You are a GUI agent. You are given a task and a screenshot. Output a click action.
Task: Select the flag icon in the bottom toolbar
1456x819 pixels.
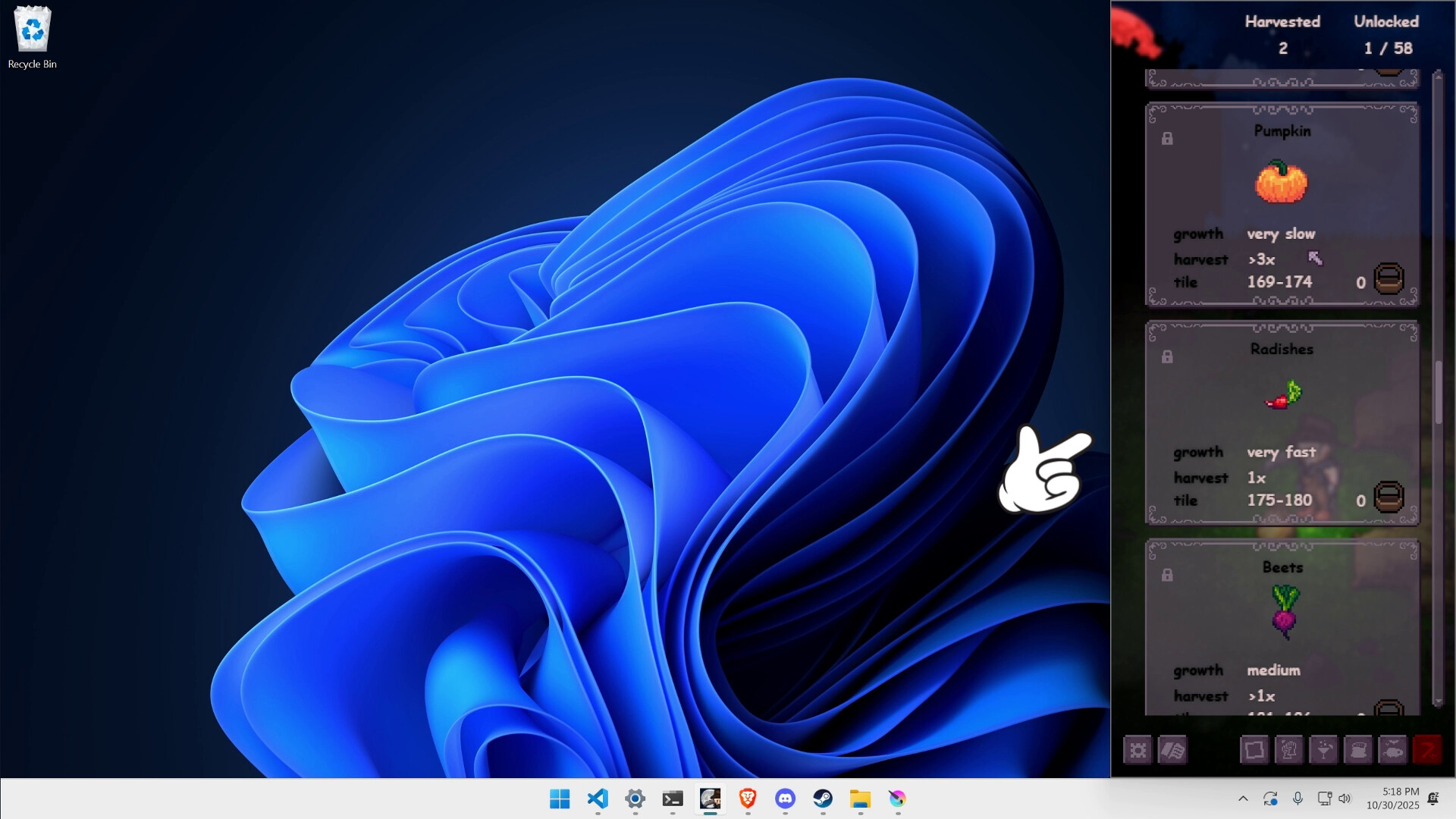coord(1173,750)
